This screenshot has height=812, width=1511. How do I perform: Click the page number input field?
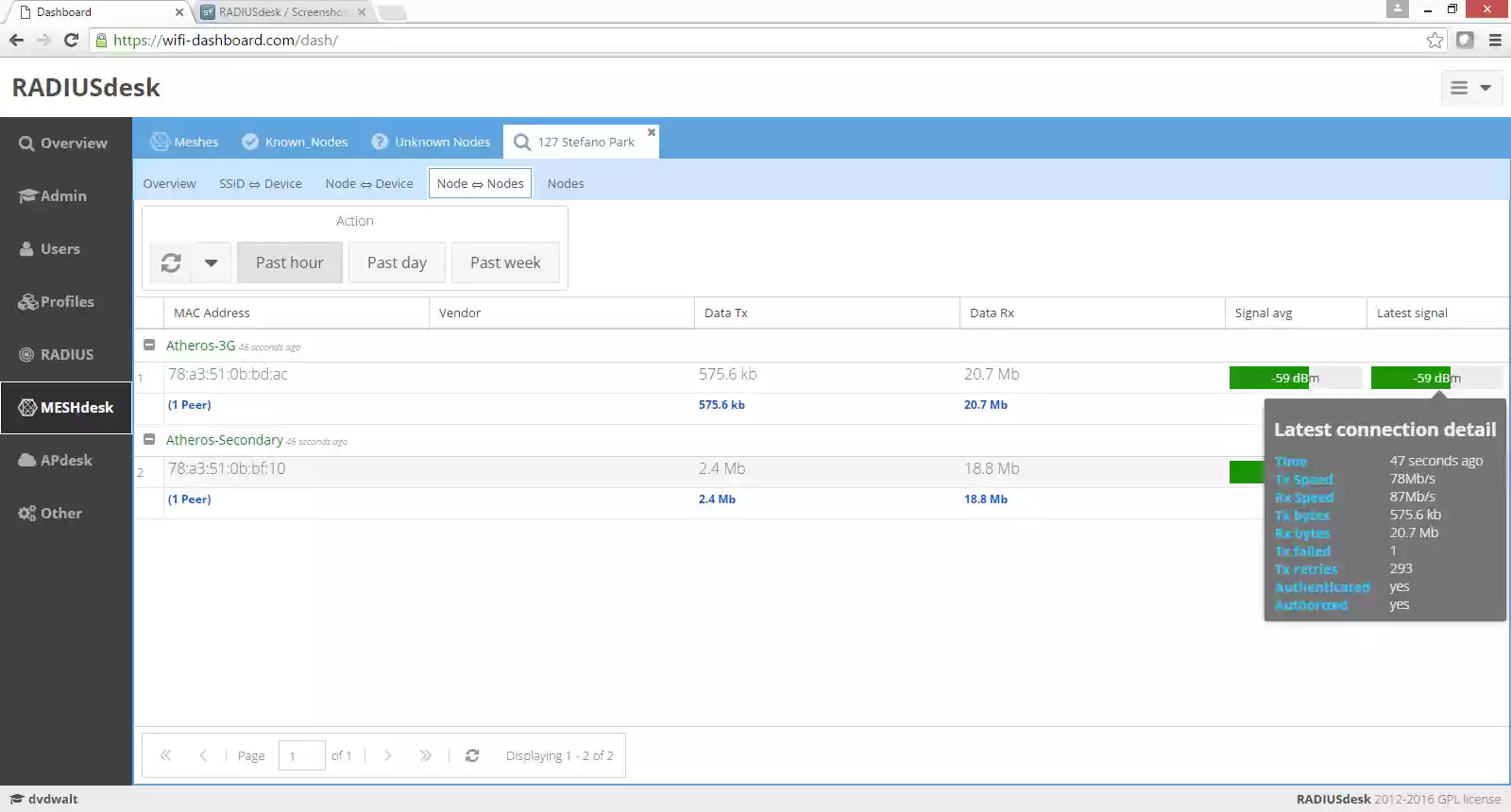[x=301, y=755]
